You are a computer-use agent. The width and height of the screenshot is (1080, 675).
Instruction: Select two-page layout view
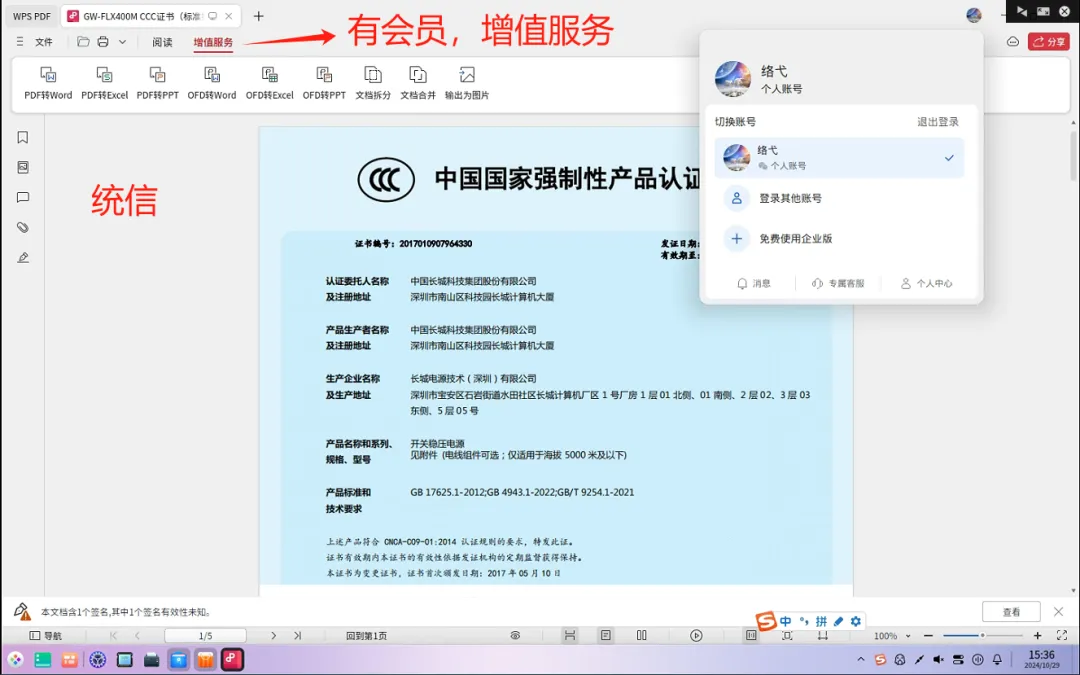641,636
